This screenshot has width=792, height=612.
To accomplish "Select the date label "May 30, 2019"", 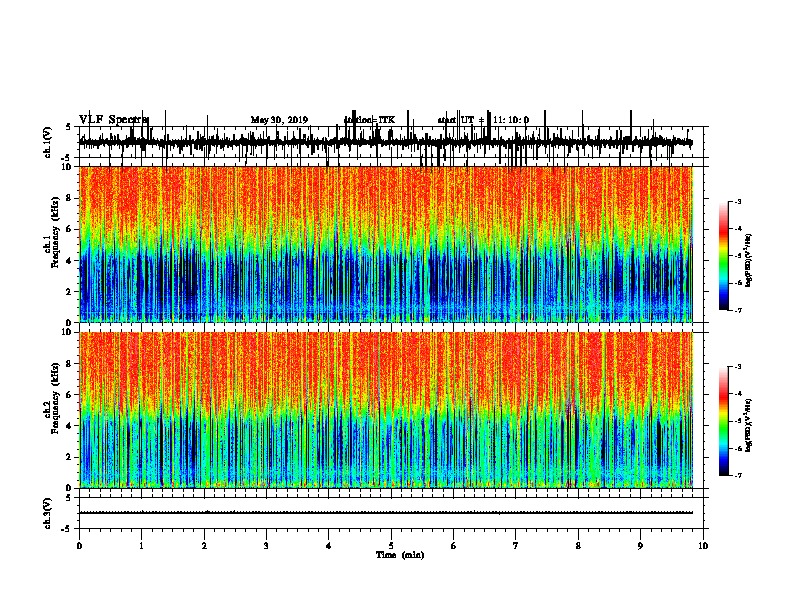I will point(279,120).
